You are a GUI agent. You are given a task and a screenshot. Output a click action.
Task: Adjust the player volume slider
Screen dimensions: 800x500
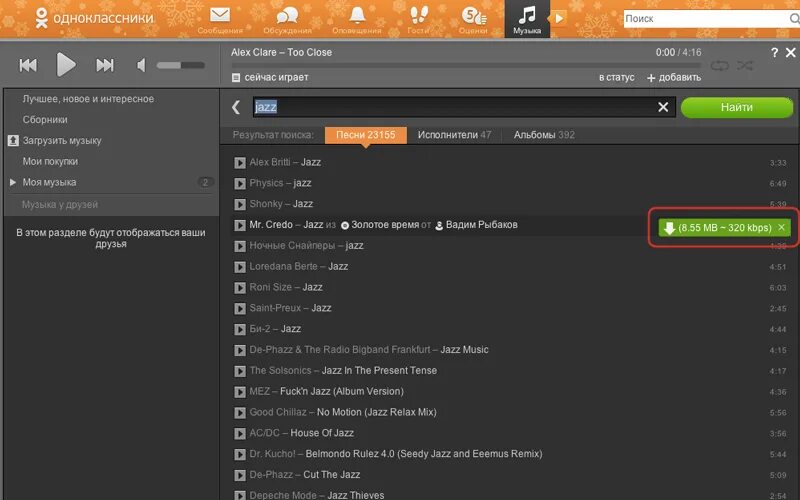(181, 65)
